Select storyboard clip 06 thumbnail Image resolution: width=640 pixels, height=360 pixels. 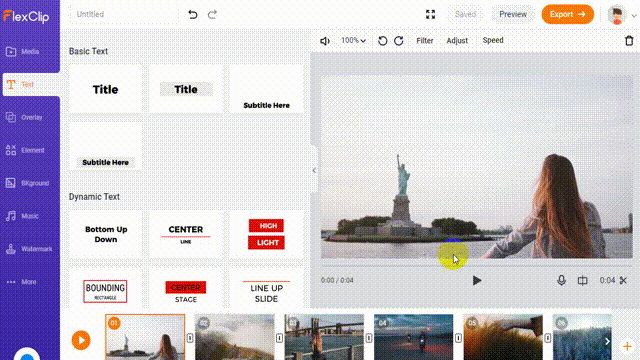pyautogui.click(x=582, y=337)
